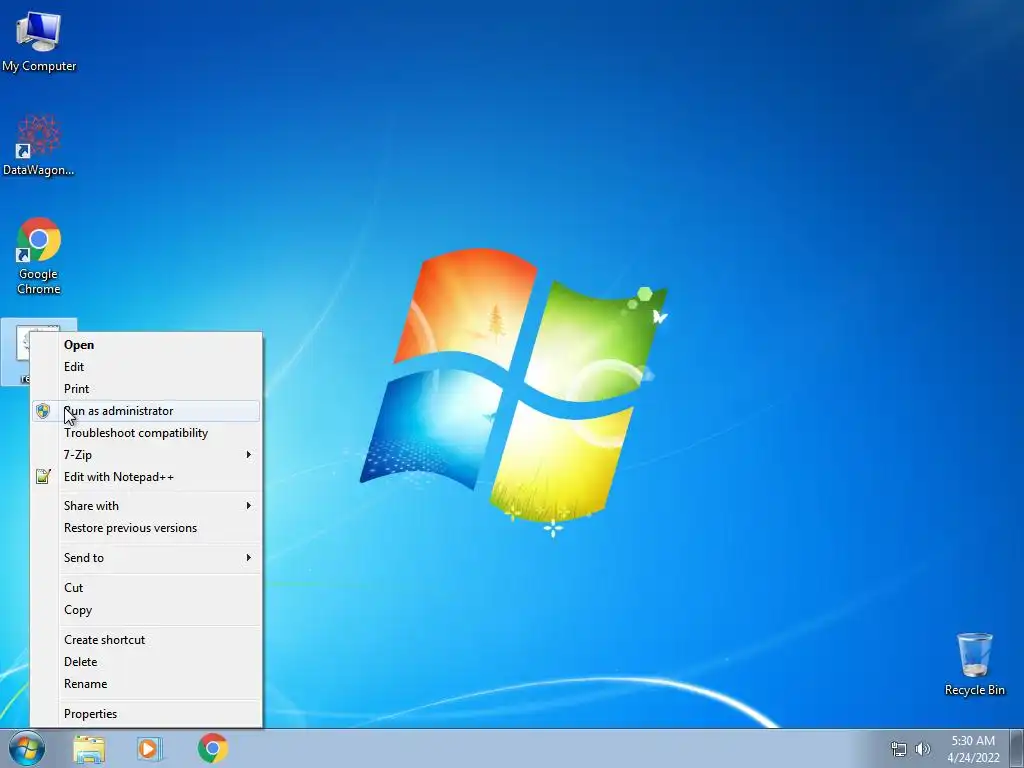Select Edit with Notepad++
This screenshot has height=768, width=1024.
coord(146,477)
